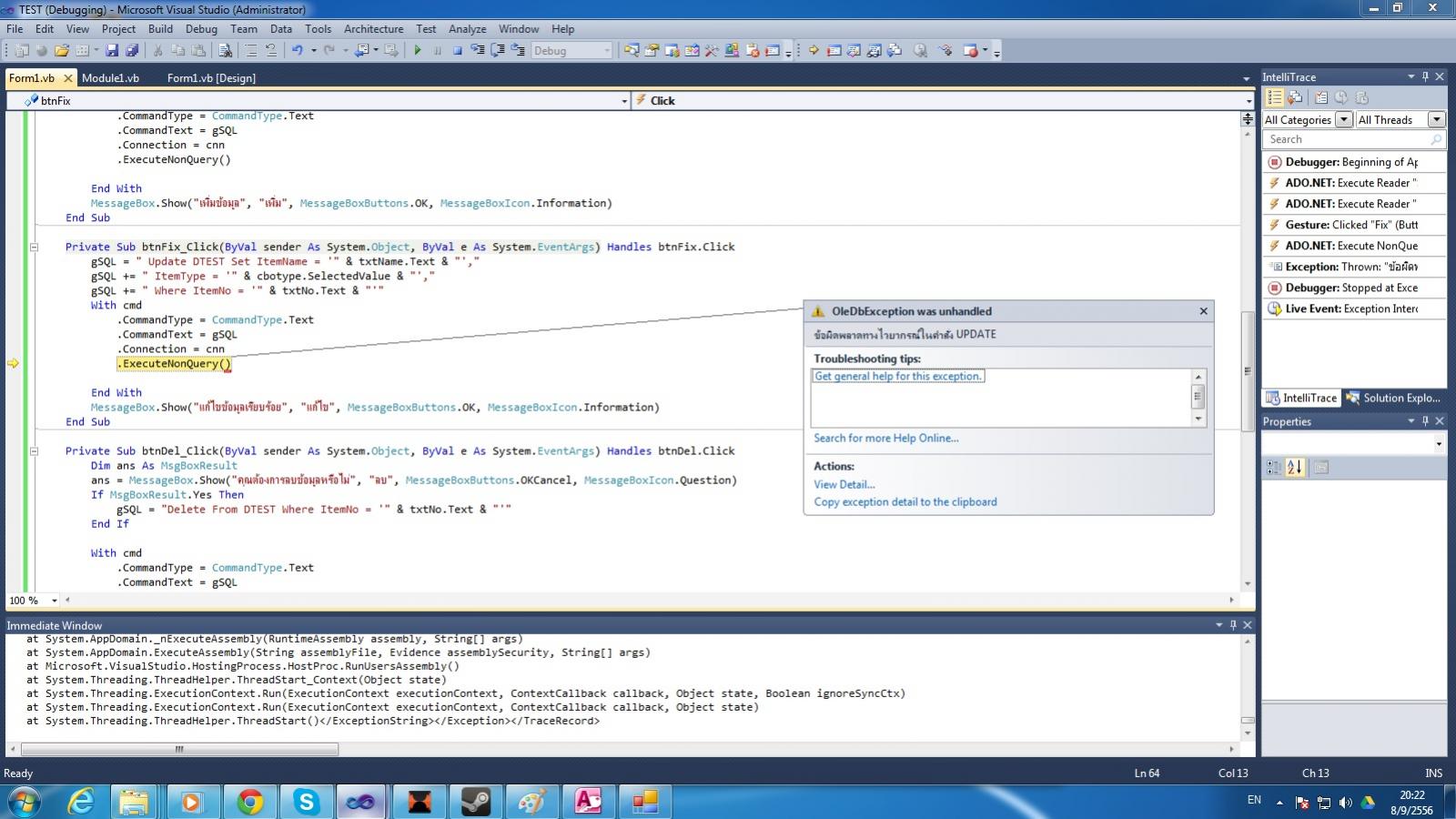This screenshot has width=1456, height=819.
Task: Click Search for more Help Online link
Action: (x=886, y=438)
